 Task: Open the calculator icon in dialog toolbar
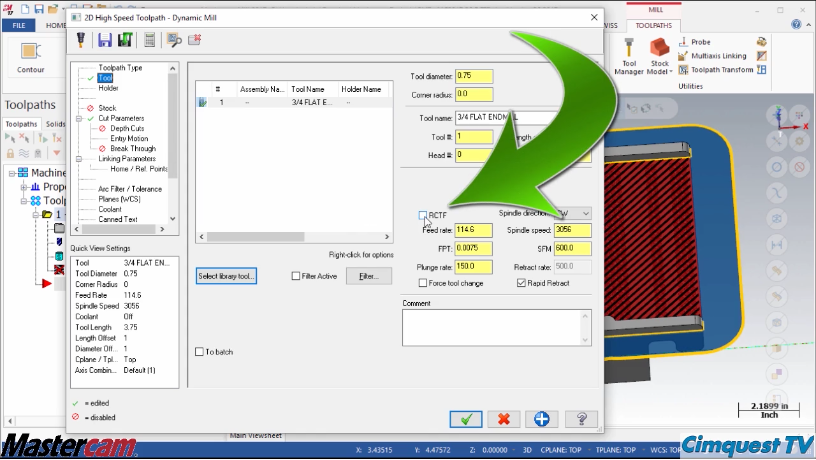[149, 40]
